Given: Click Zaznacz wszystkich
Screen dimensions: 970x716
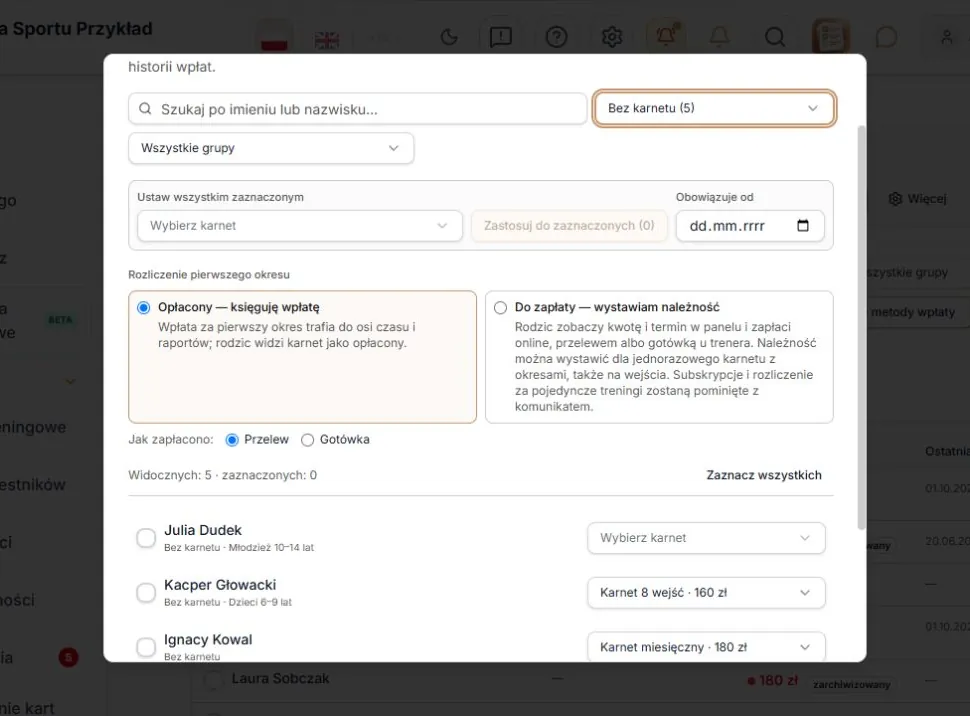Looking at the screenshot, I should 764,475.
